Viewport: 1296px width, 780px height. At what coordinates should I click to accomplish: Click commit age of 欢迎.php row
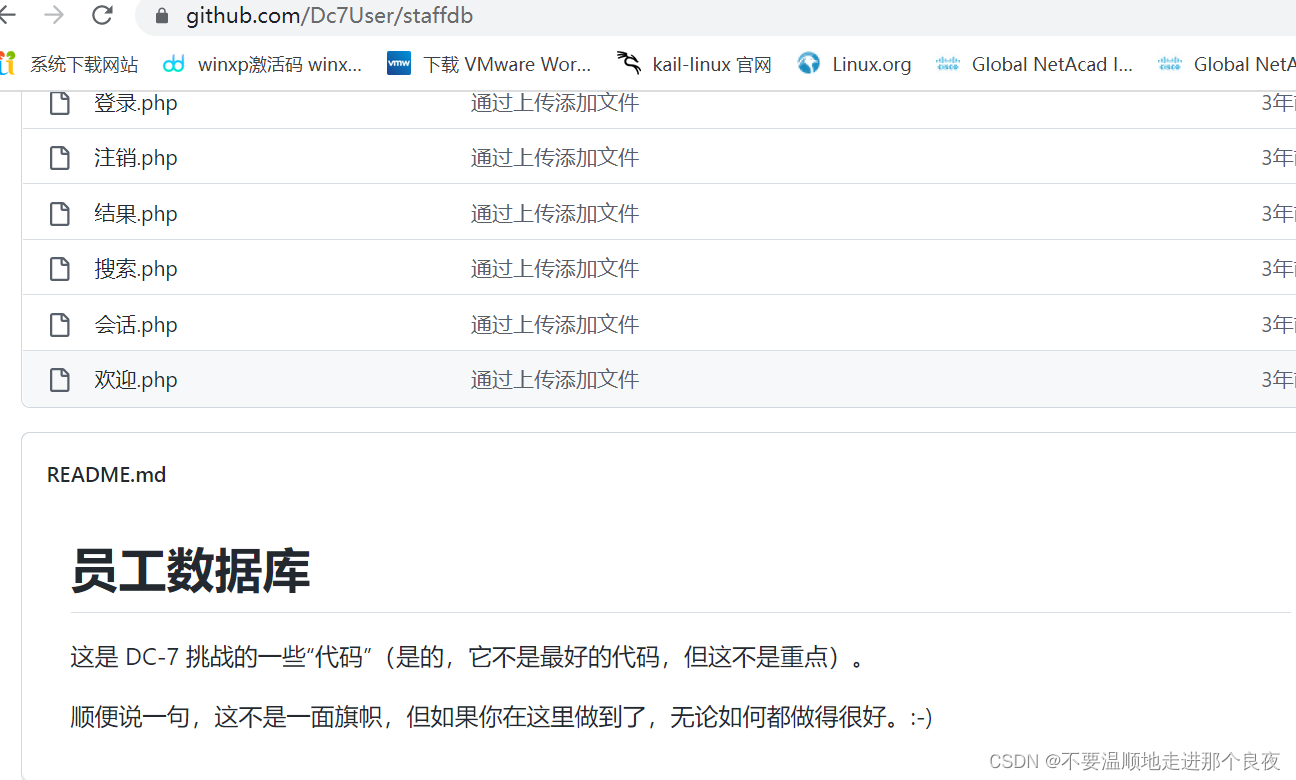click(1278, 380)
